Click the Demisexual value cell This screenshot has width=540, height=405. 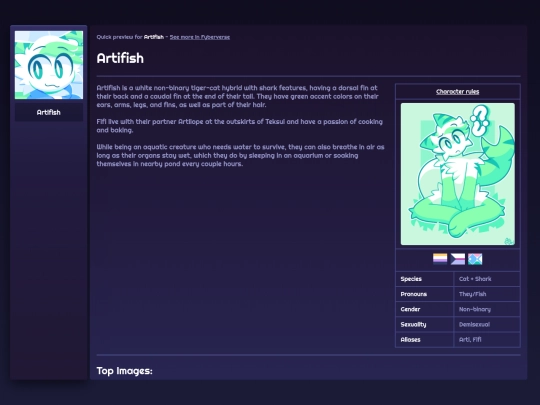coord(487,324)
